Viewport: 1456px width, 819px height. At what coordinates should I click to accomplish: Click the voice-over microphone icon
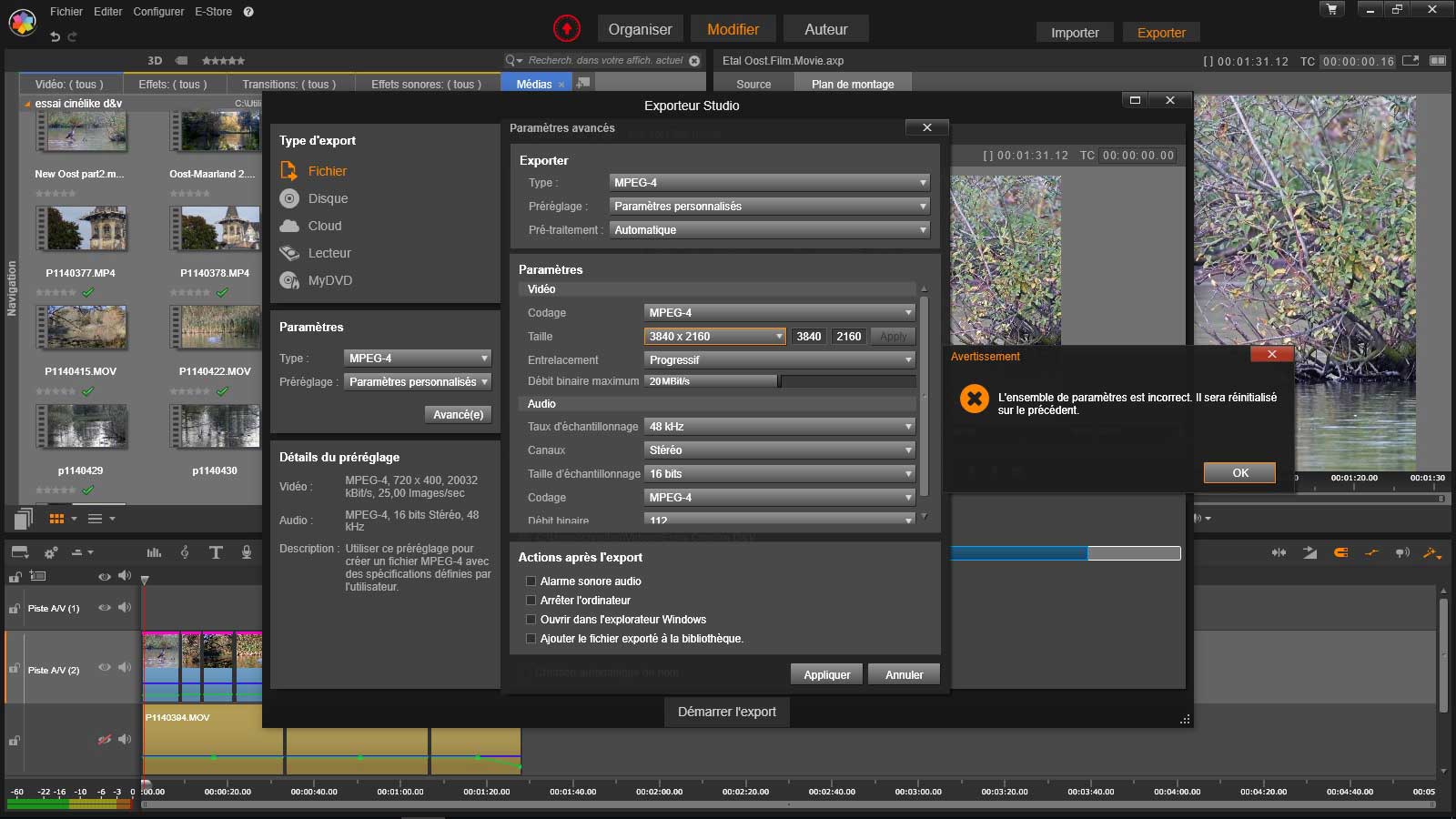tap(246, 552)
